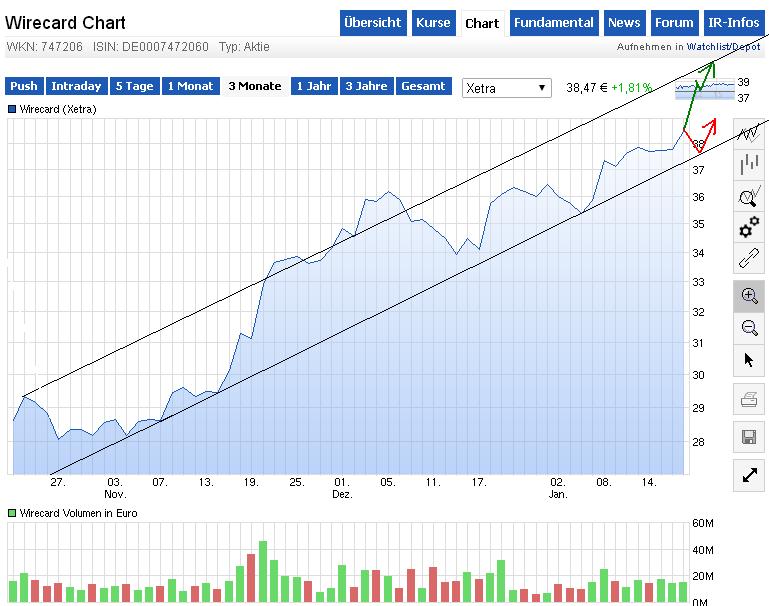The image size is (769, 606).
Task: Expand chart to fullscreen
Action: (x=749, y=475)
